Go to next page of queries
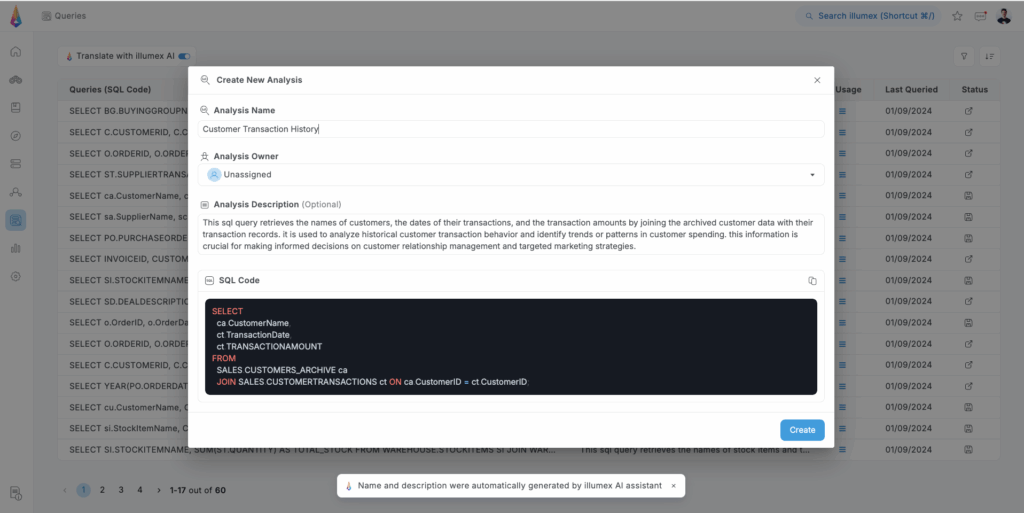This screenshot has width=1024, height=513. click(x=159, y=490)
